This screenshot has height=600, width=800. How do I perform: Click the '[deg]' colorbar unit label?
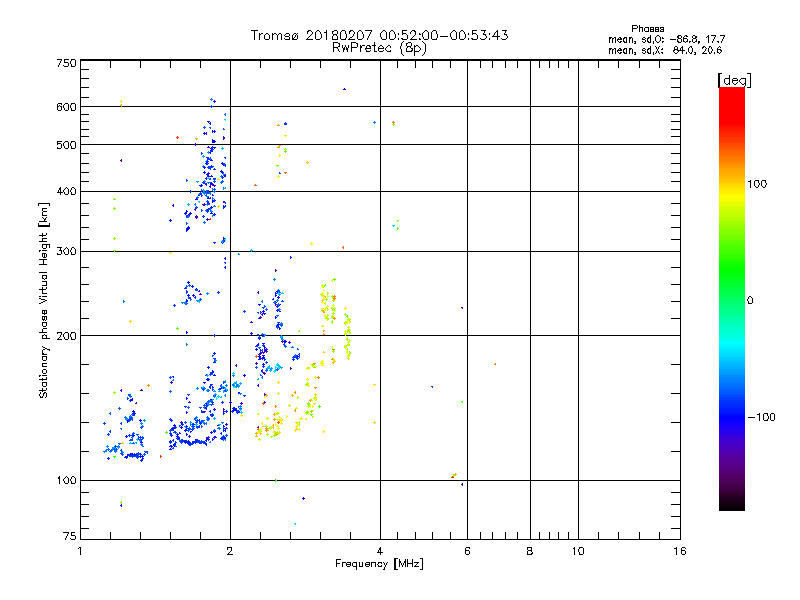734,80
